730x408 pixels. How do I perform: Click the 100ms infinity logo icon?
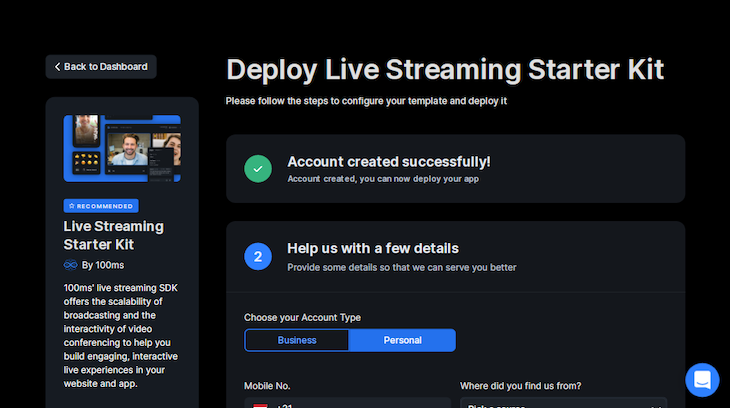coord(70,265)
